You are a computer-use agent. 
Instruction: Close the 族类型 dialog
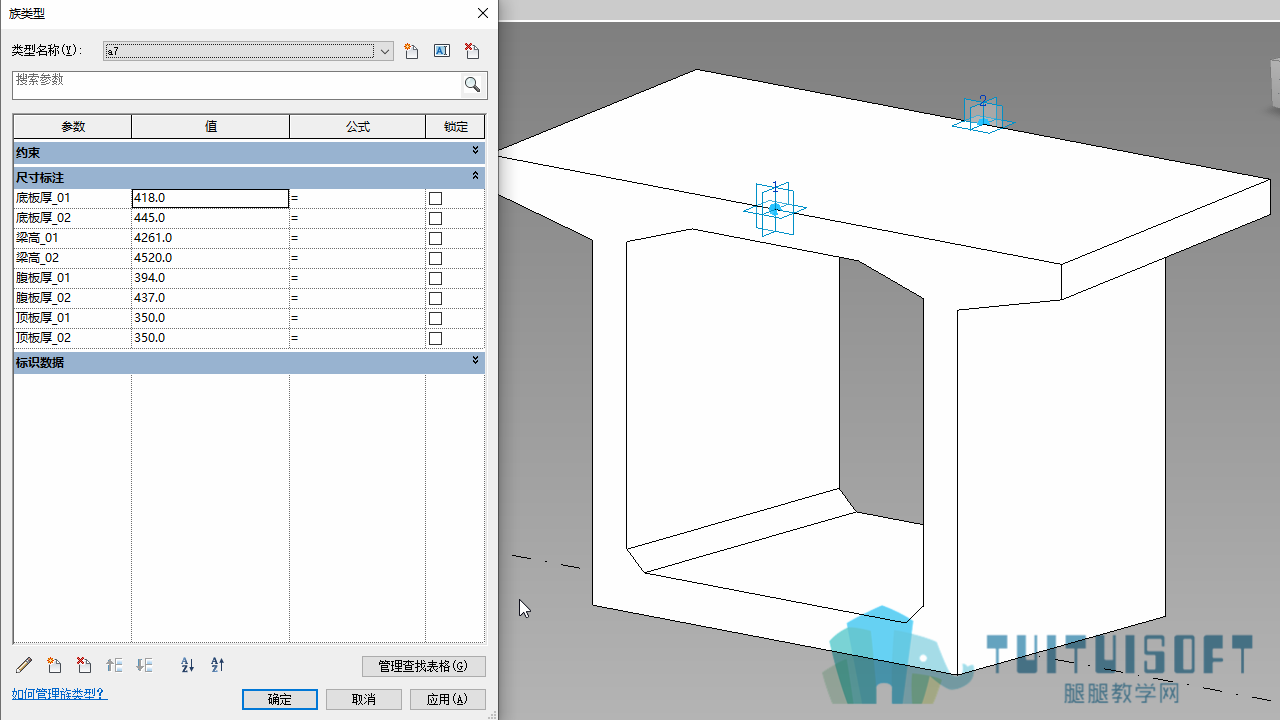pyautogui.click(x=483, y=13)
